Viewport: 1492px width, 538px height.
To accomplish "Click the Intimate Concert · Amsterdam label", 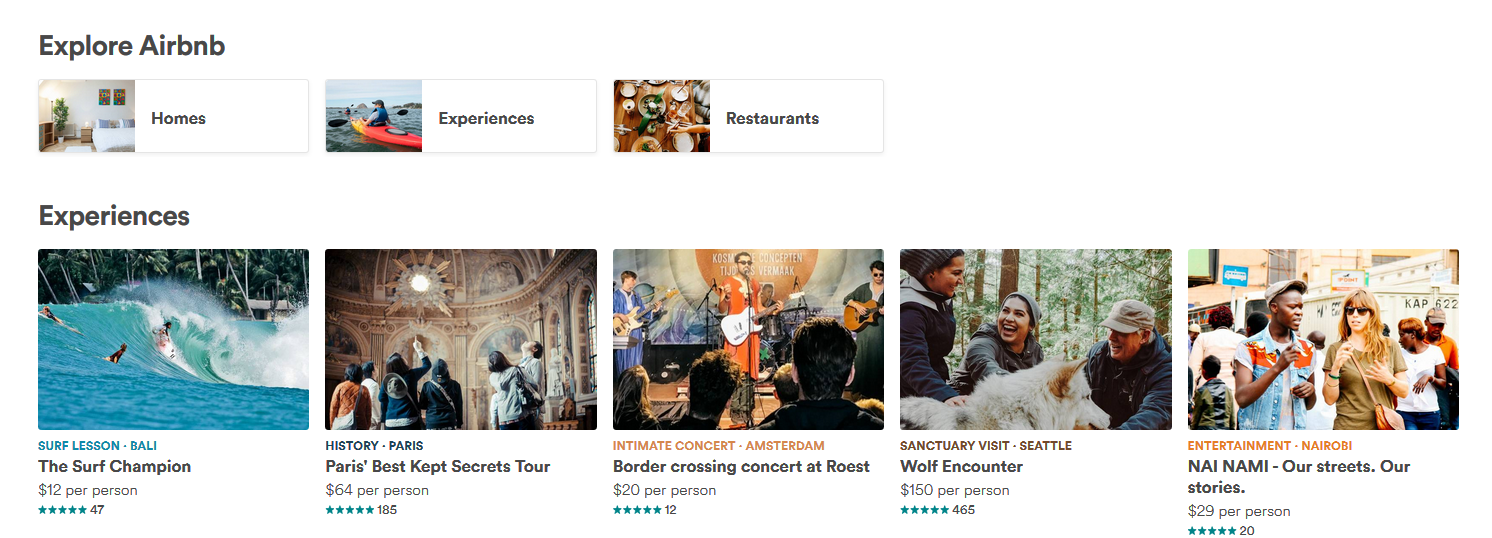I will coord(718,445).
